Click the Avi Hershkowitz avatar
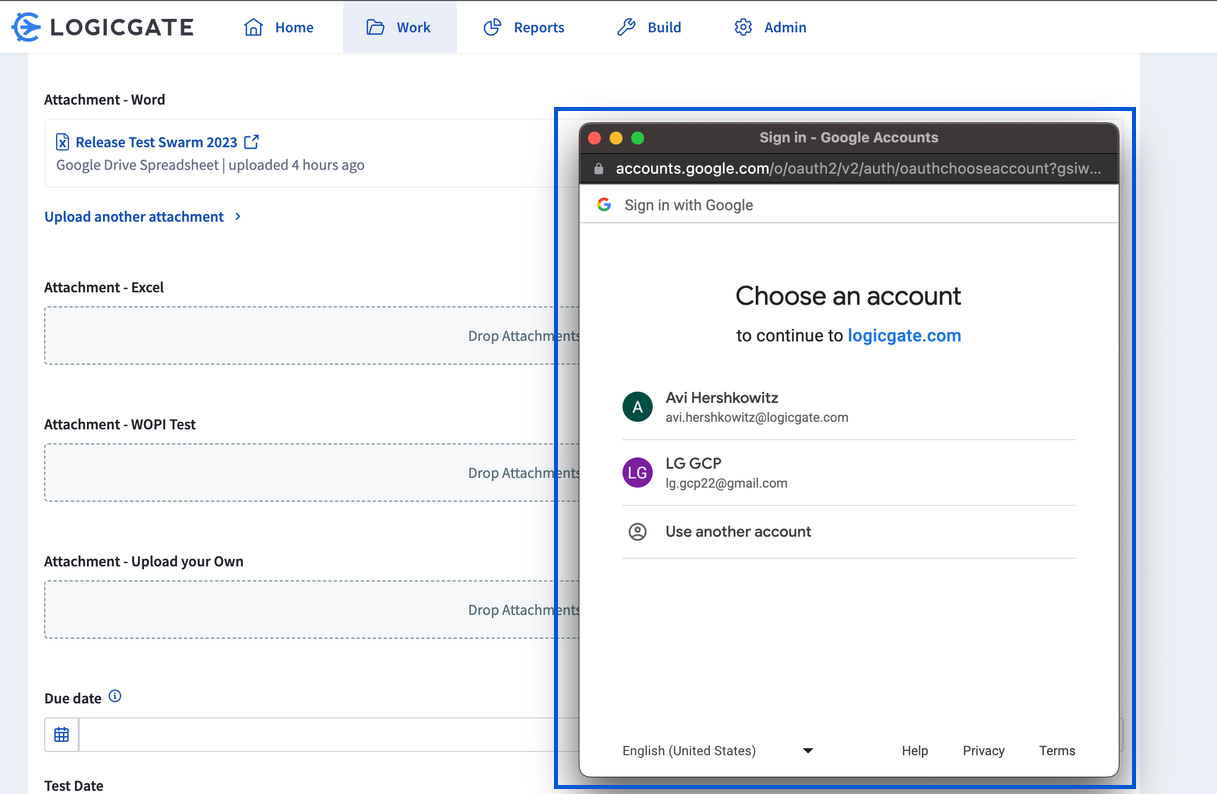 (638, 406)
